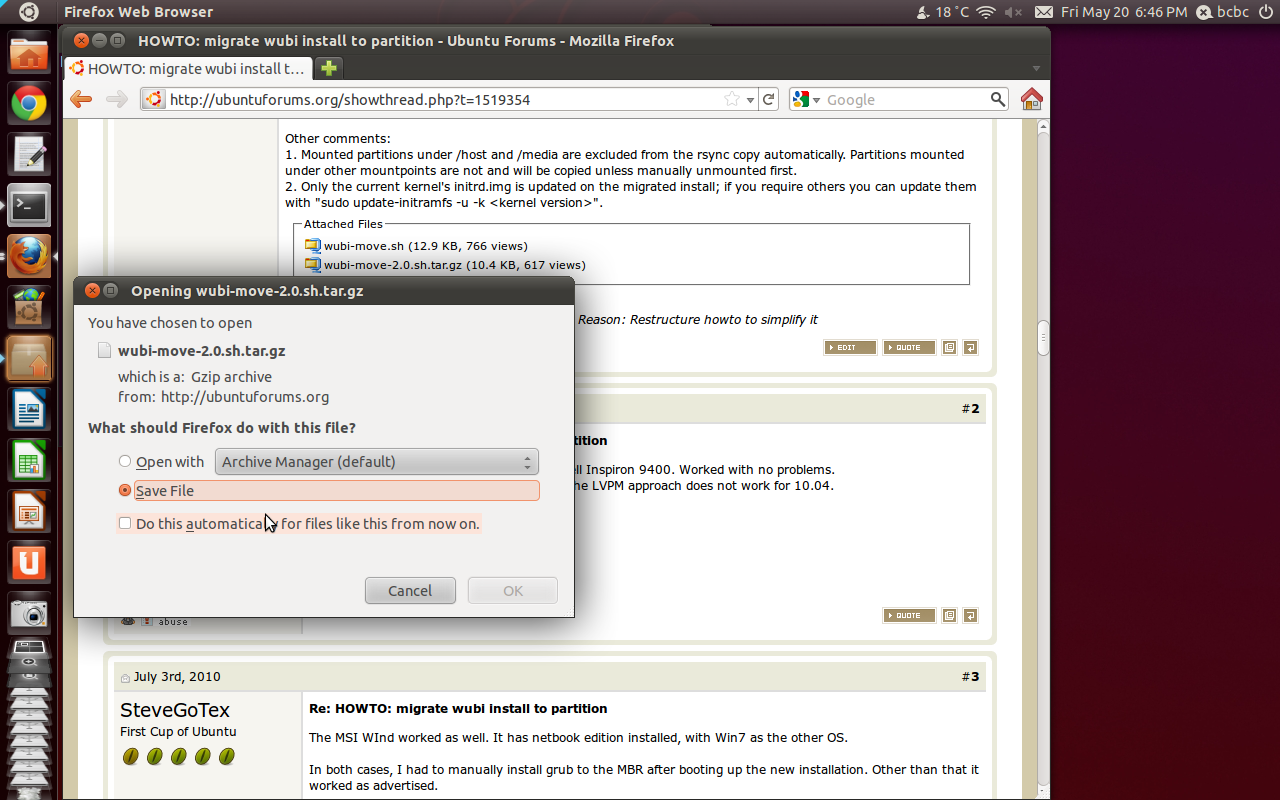Screen dimensions: 1280x800
Task: Open the muted volume indicator in the top panel
Action: [x=1013, y=12]
